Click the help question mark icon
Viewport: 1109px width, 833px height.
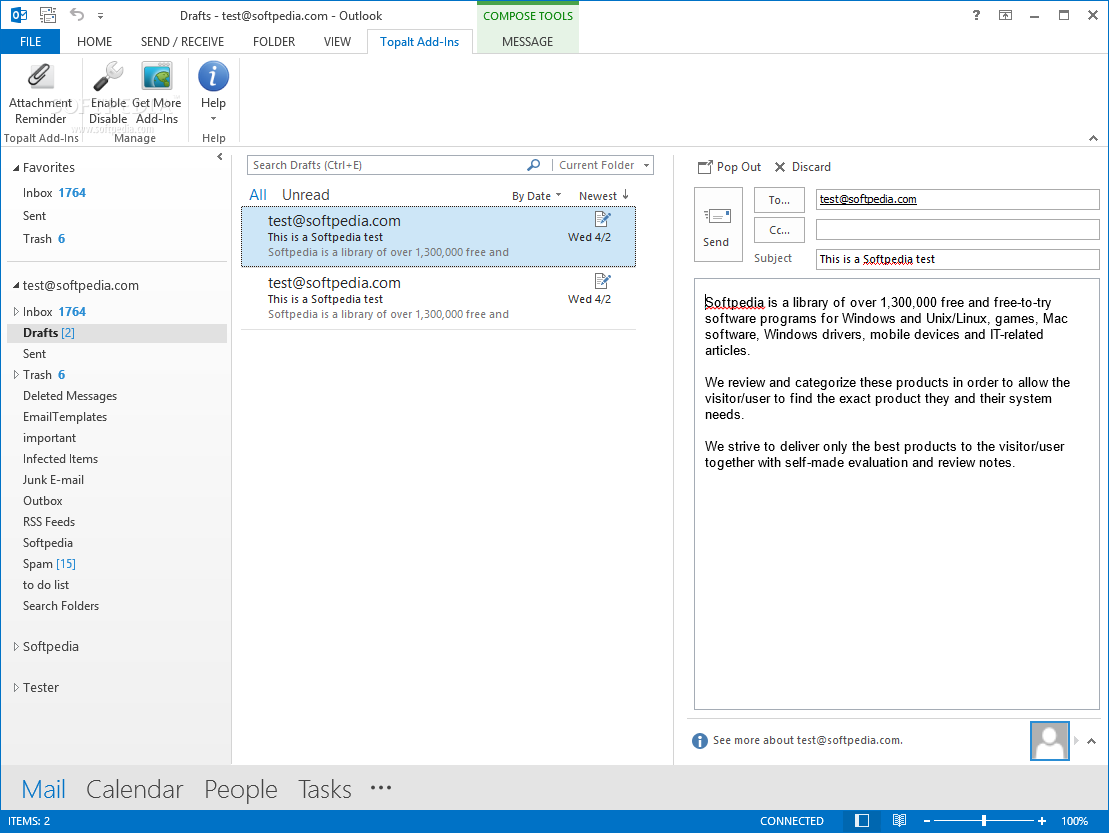[x=976, y=15]
